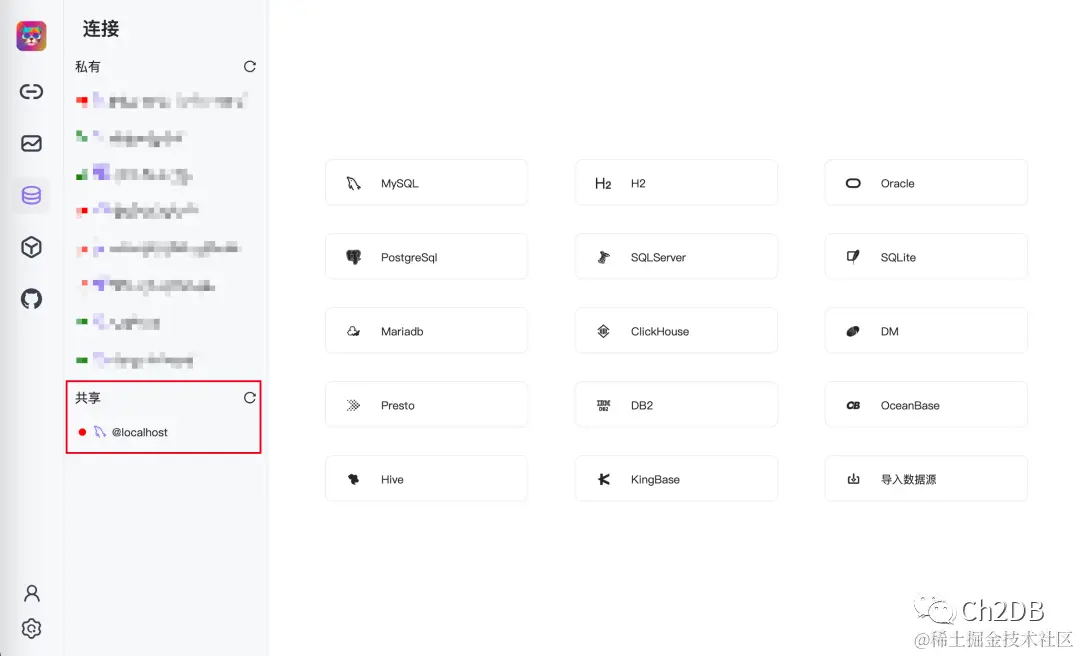
Task: Create a new KingBase connection
Action: 676,478
